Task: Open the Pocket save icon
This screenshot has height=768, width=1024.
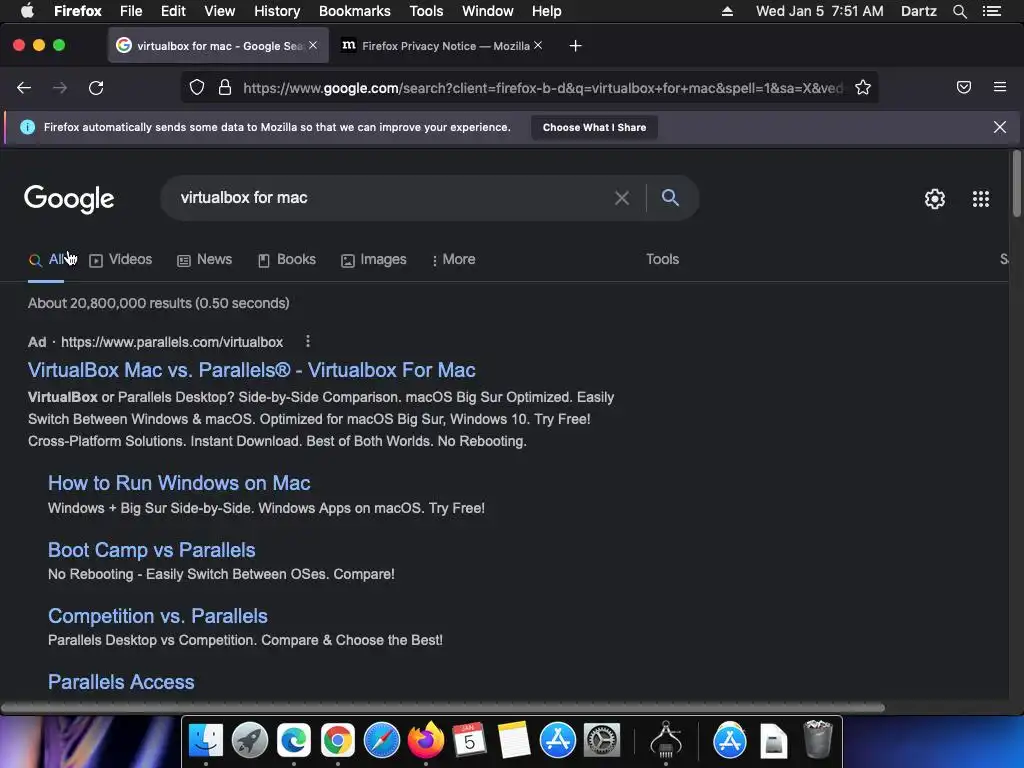Action: point(963,87)
